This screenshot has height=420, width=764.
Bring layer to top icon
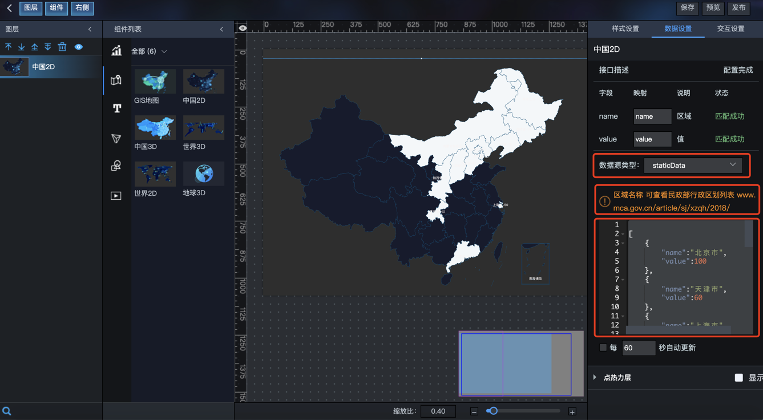coord(35,47)
